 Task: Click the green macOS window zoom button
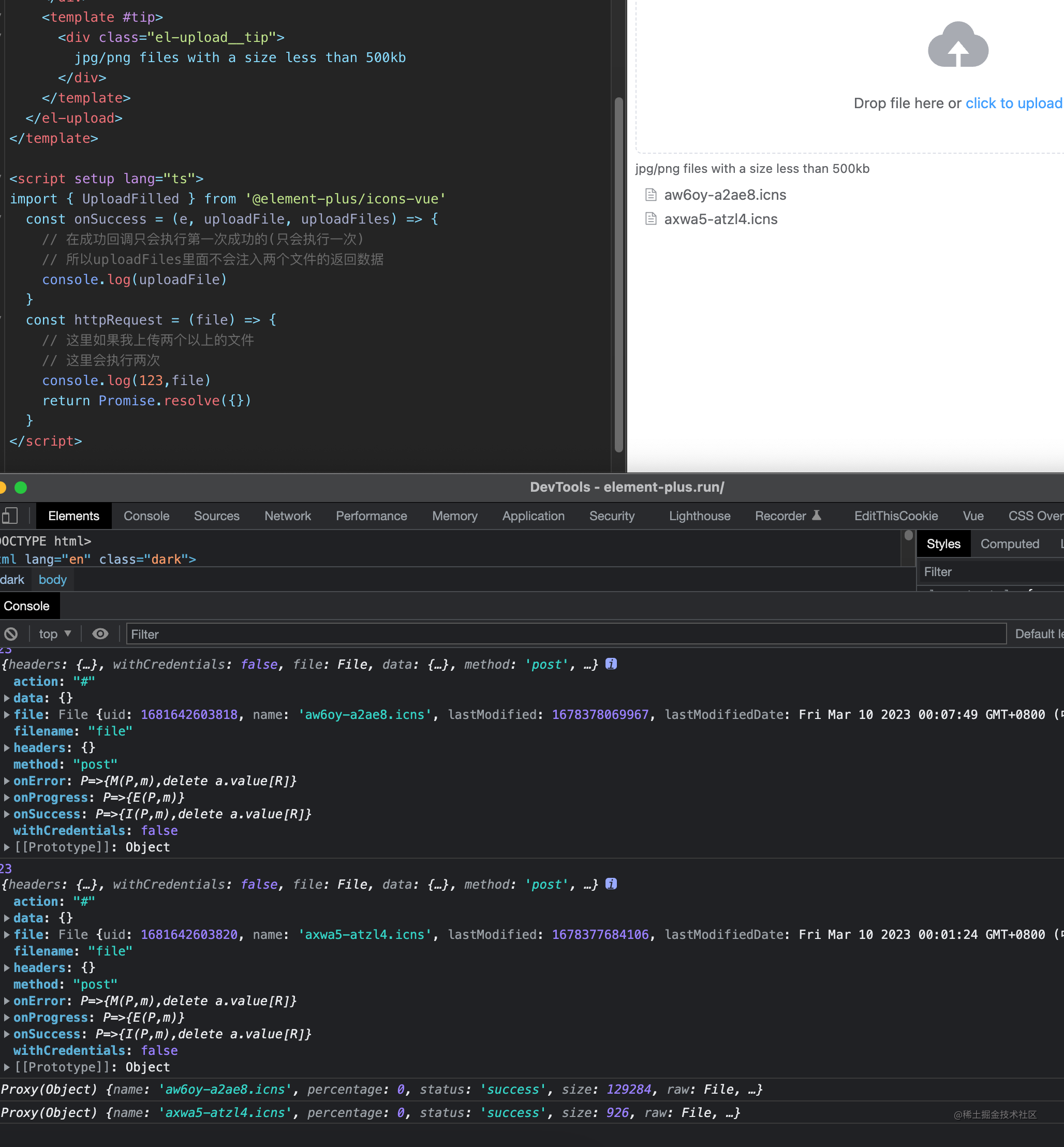pyautogui.click(x=21, y=488)
